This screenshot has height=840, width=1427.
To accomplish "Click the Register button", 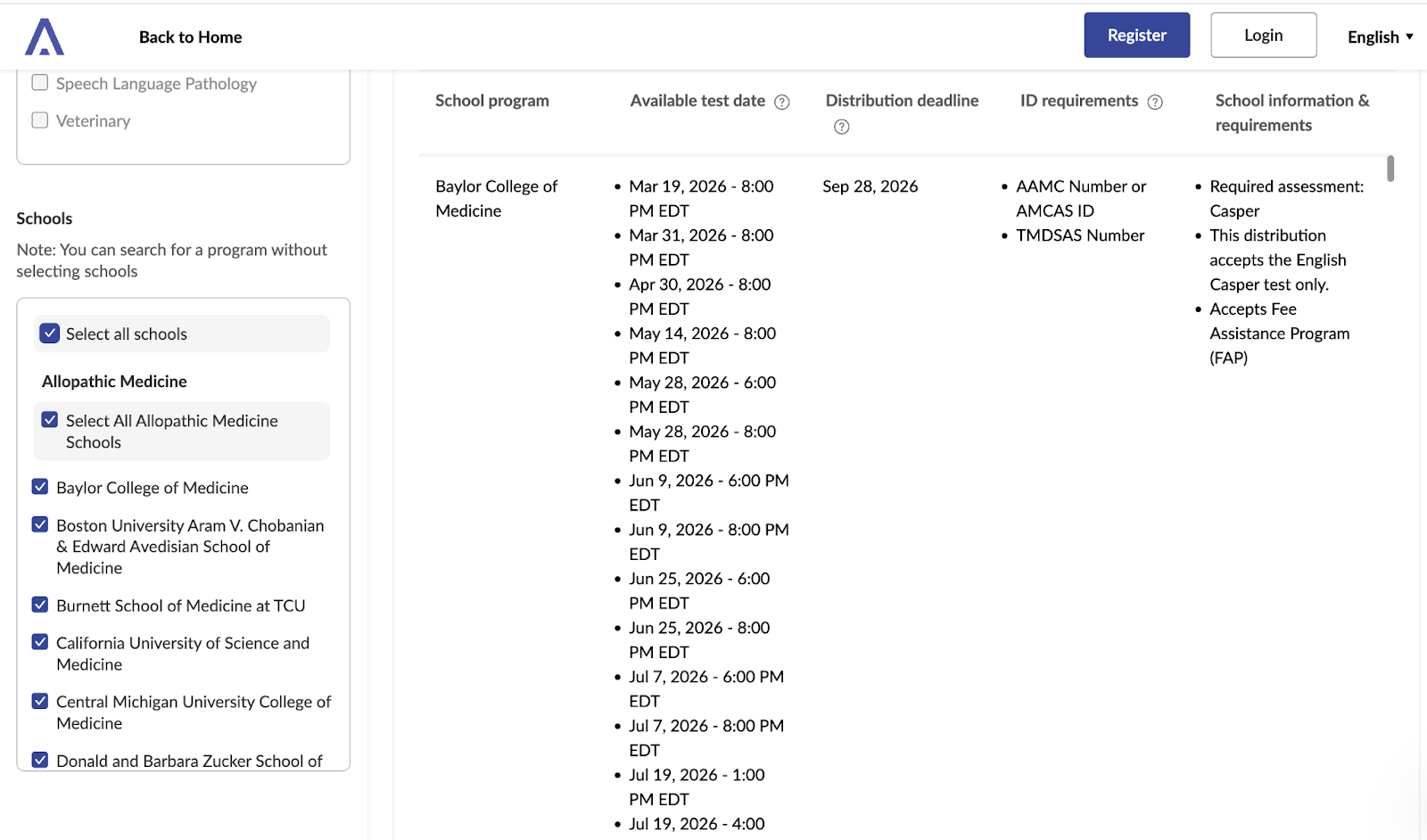I will click(1136, 35).
